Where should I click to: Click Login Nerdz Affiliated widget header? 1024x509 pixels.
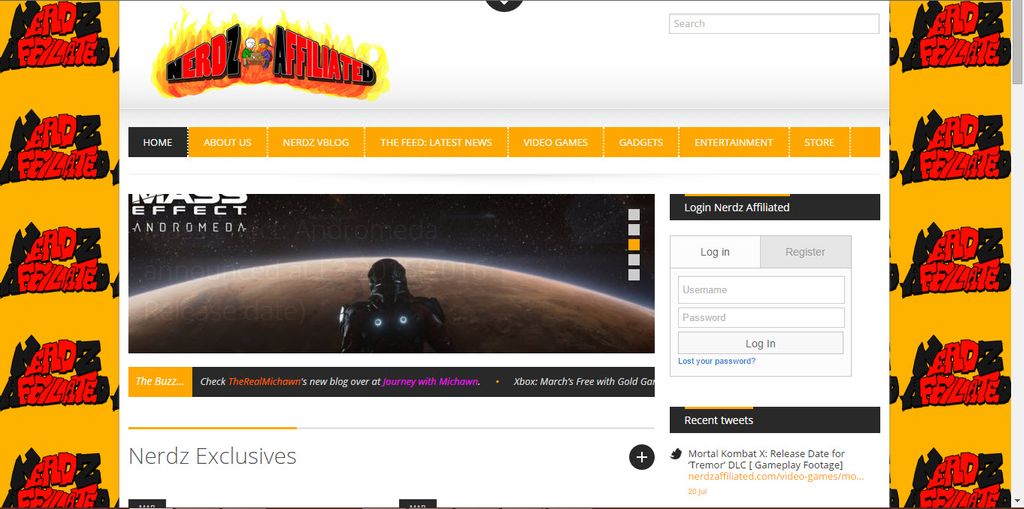pos(775,207)
